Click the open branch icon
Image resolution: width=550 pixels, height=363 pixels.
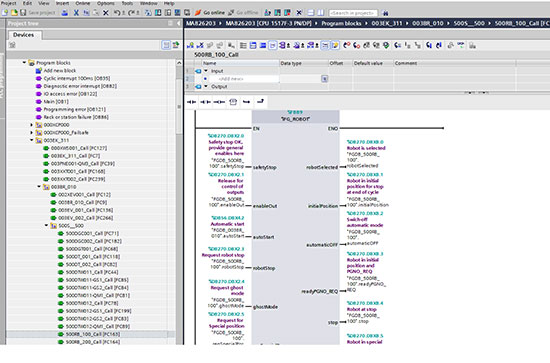click(247, 102)
